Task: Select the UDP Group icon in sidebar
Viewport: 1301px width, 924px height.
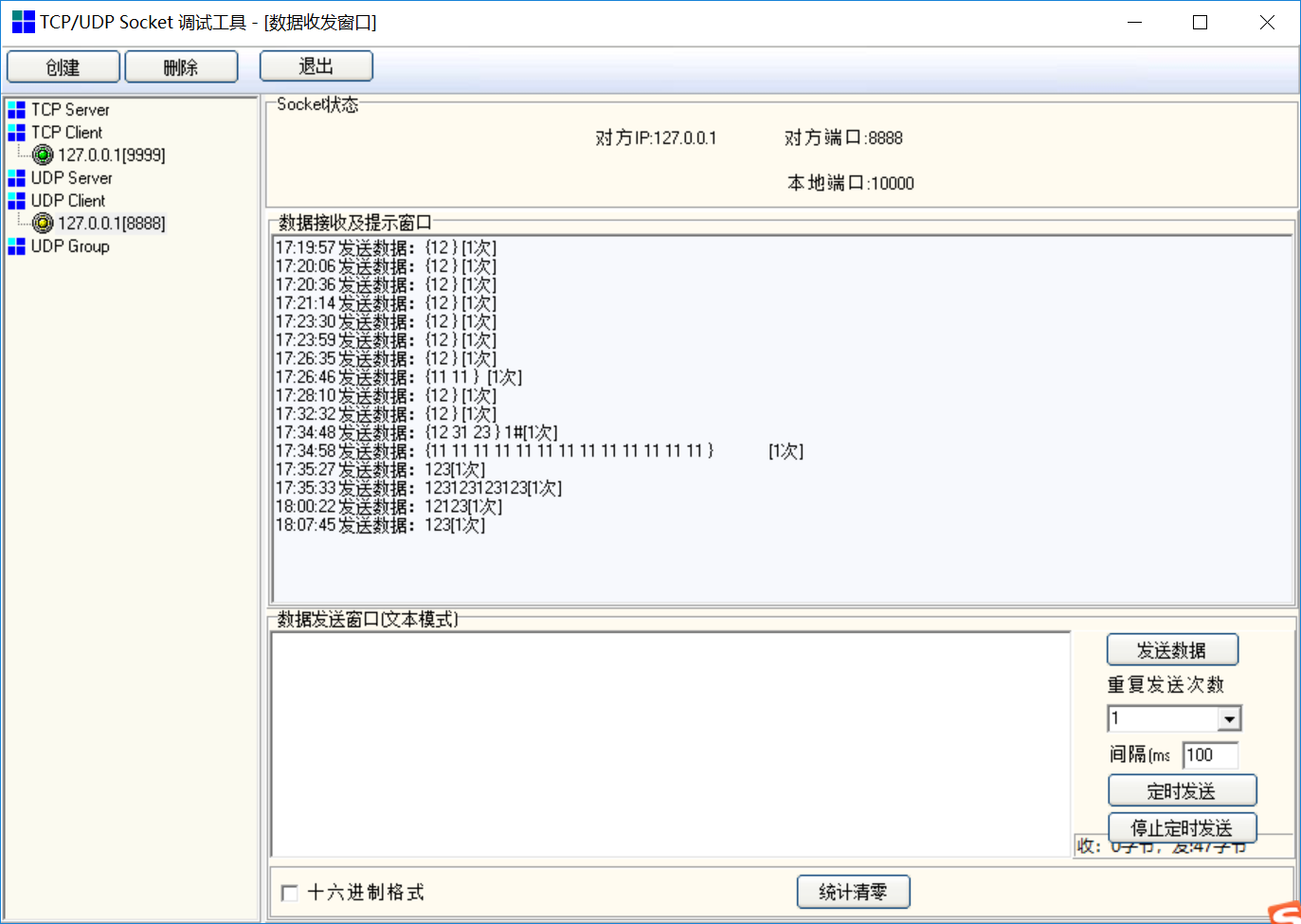Action: point(15,245)
